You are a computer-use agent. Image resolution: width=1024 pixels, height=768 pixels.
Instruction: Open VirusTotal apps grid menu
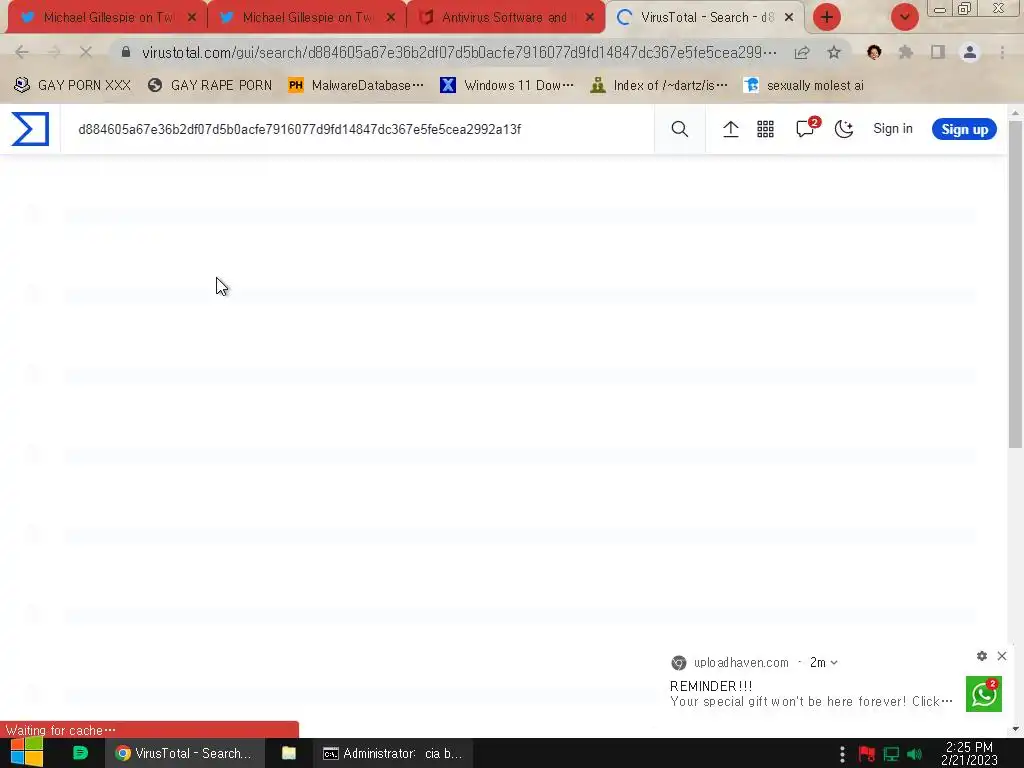765,129
